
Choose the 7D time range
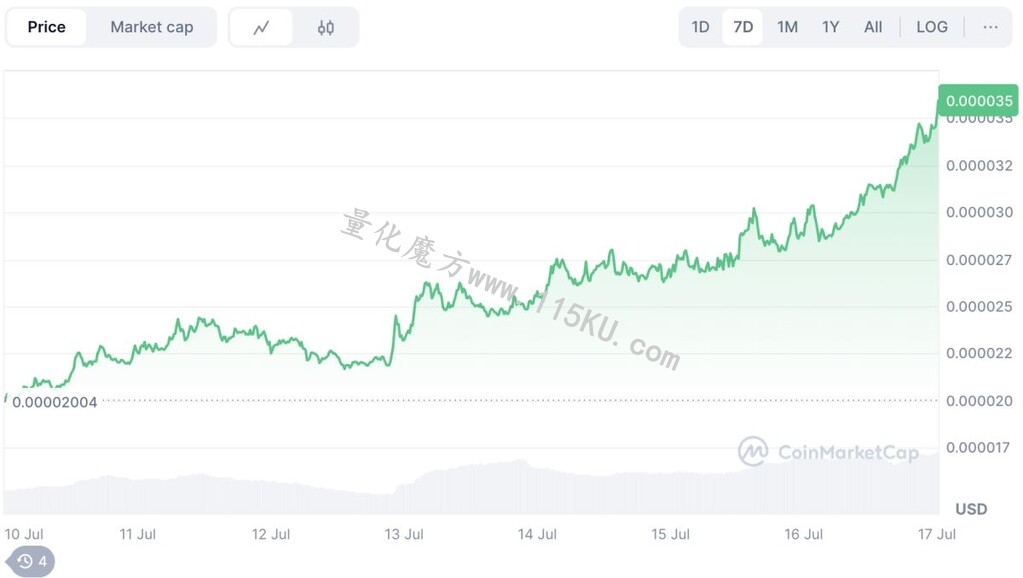[742, 27]
